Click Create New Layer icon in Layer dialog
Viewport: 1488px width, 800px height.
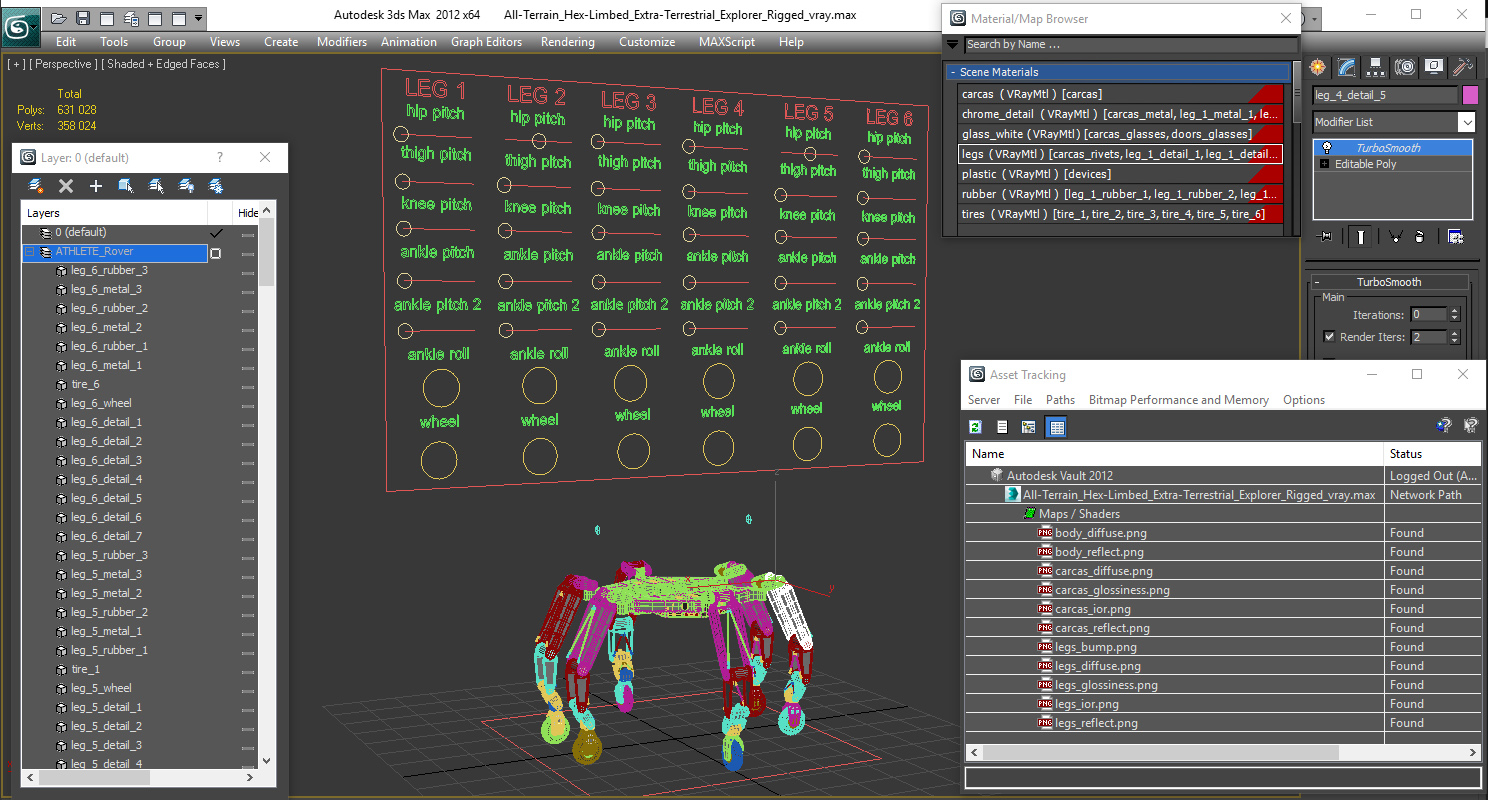click(36, 186)
